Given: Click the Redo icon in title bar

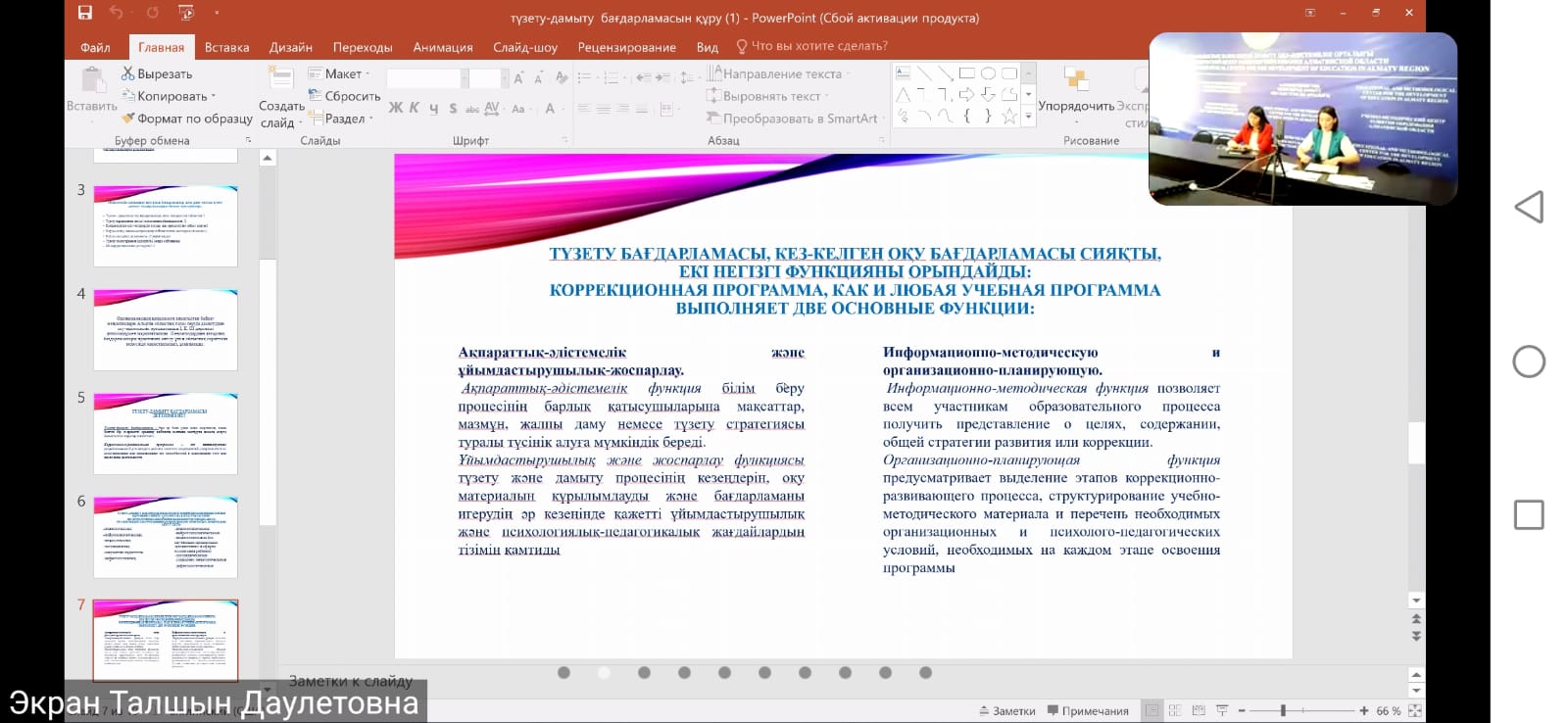Looking at the screenshot, I should point(152,13).
